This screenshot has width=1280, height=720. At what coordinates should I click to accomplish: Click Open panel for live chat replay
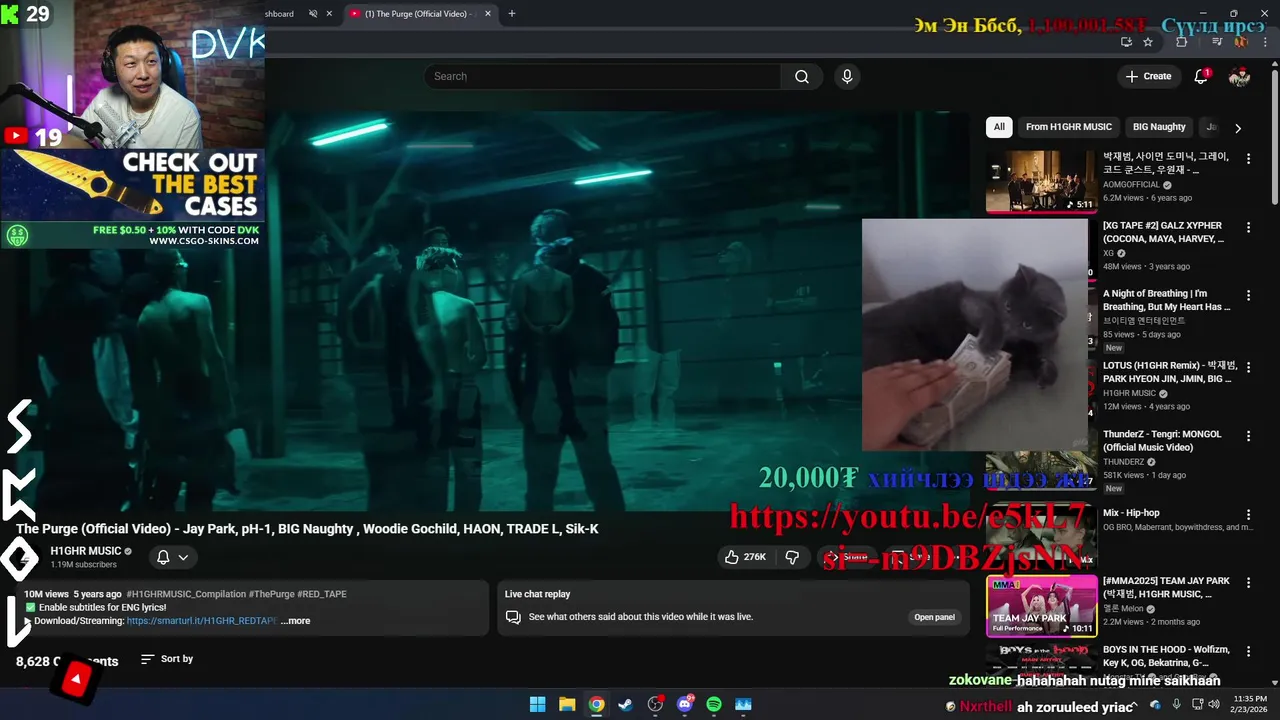coord(934,617)
